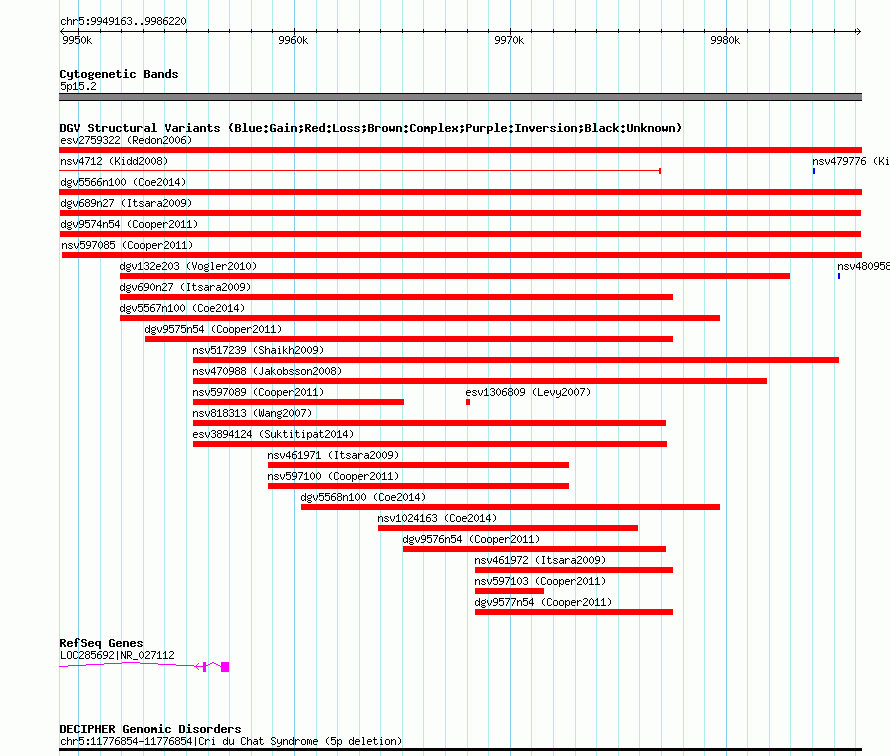Open the dgv5566n100 (Coe2014) variant
Viewport: 890px width, 756px height.
(460, 192)
